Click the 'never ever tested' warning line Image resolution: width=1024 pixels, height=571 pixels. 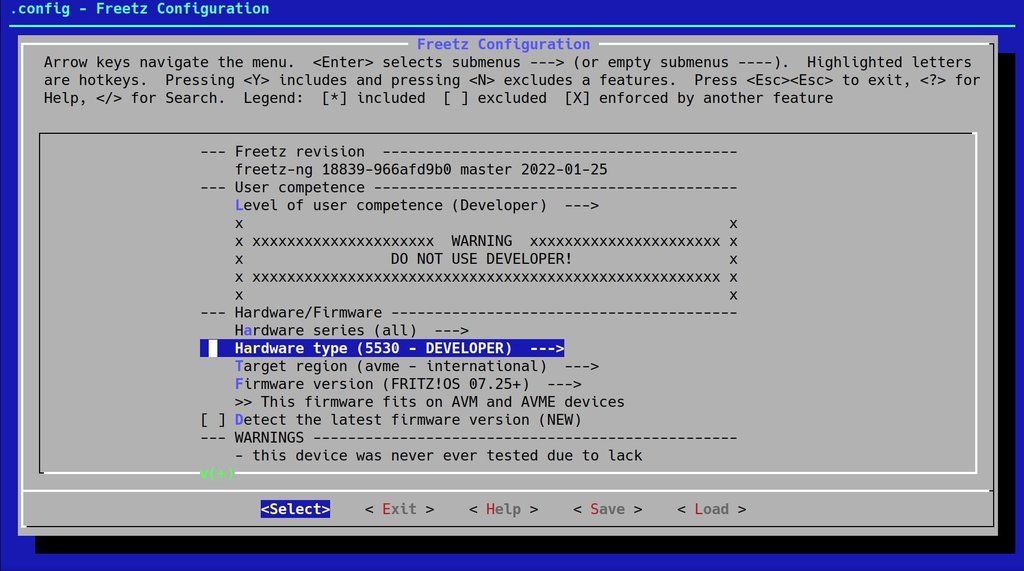click(x=446, y=456)
